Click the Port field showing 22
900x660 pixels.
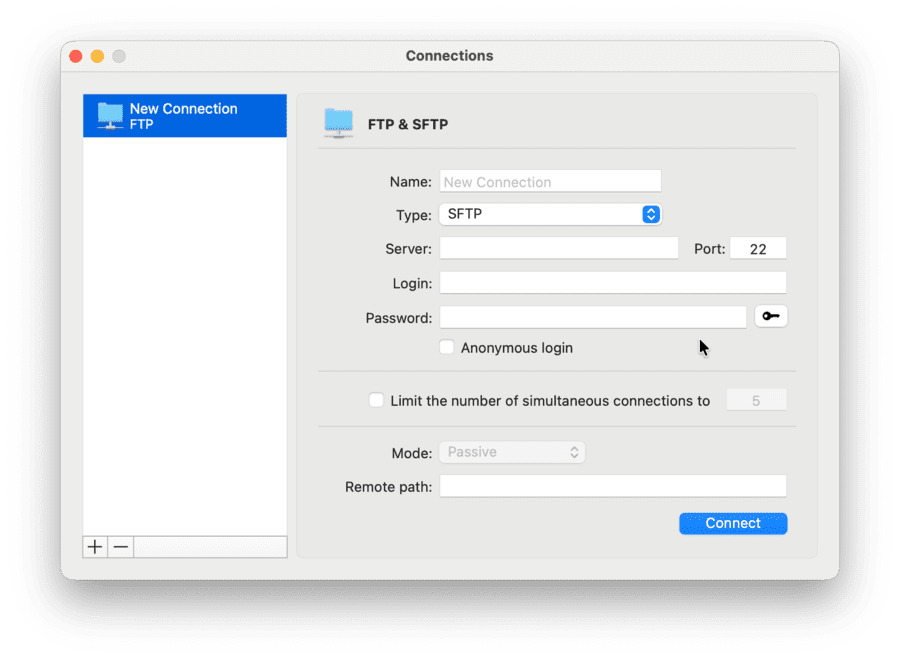758,248
